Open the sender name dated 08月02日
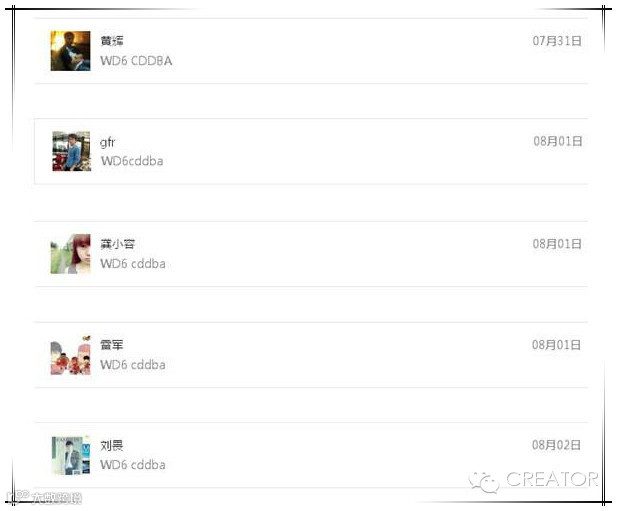Image resolution: width=617 pixels, height=511 pixels. 112,445
